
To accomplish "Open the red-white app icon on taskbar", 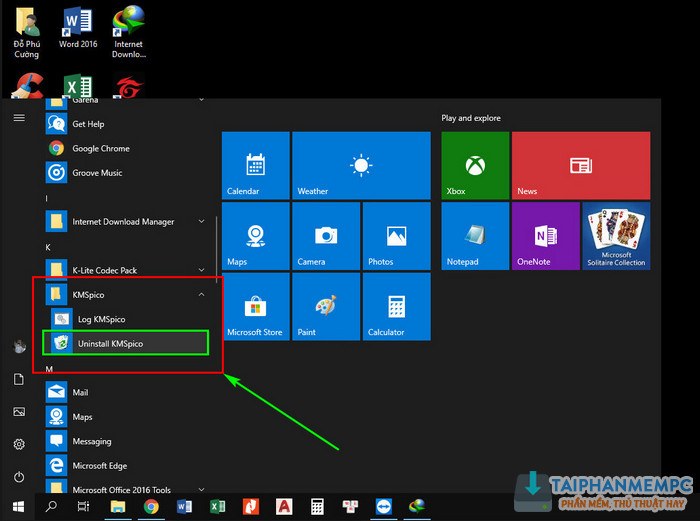I will tap(350, 507).
